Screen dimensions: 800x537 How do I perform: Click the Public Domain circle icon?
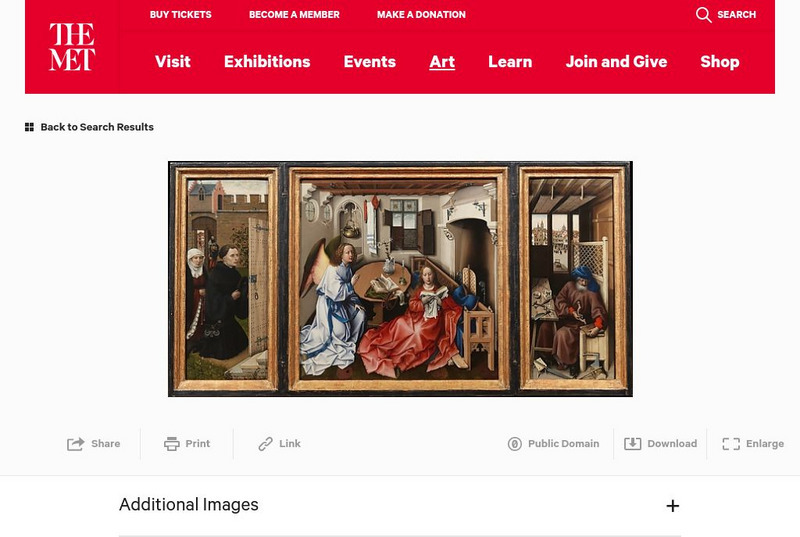click(x=514, y=444)
